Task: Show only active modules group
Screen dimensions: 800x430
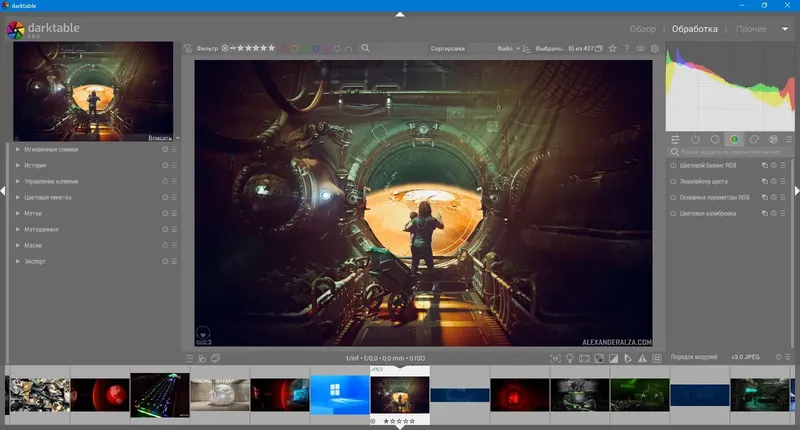Action: pos(695,139)
